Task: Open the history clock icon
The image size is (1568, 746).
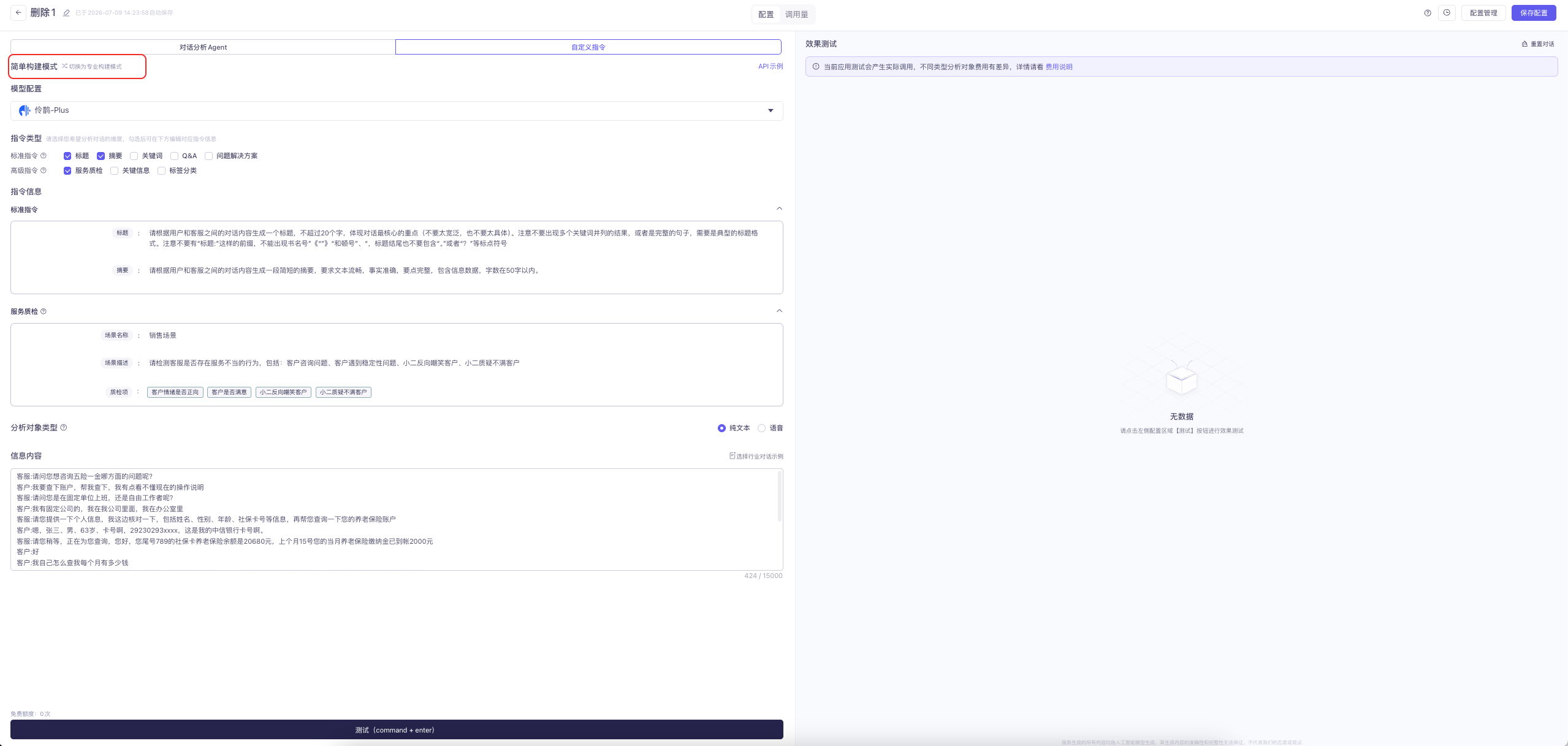Action: pyautogui.click(x=1447, y=13)
